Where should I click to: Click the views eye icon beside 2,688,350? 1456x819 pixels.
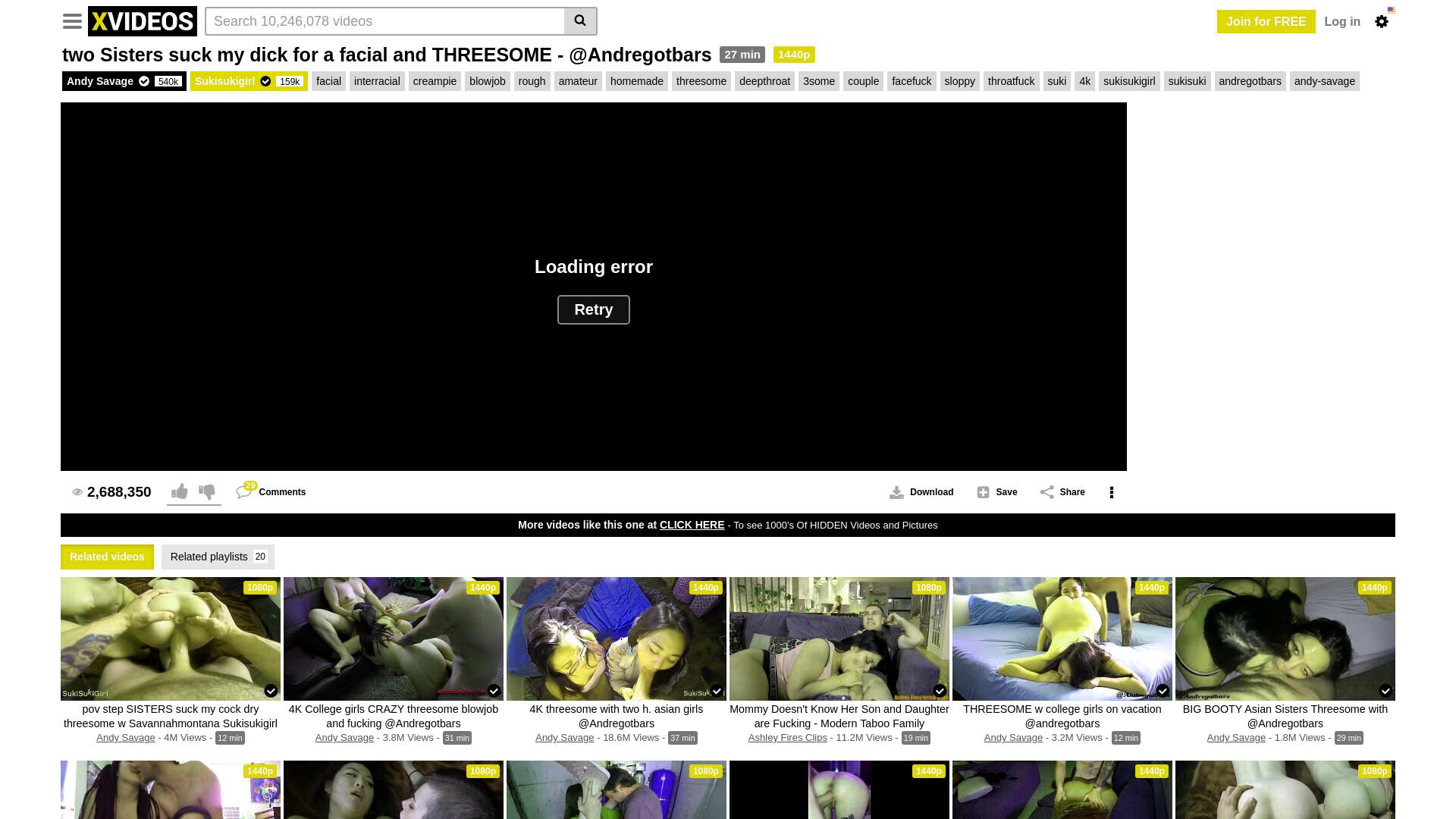point(77,492)
